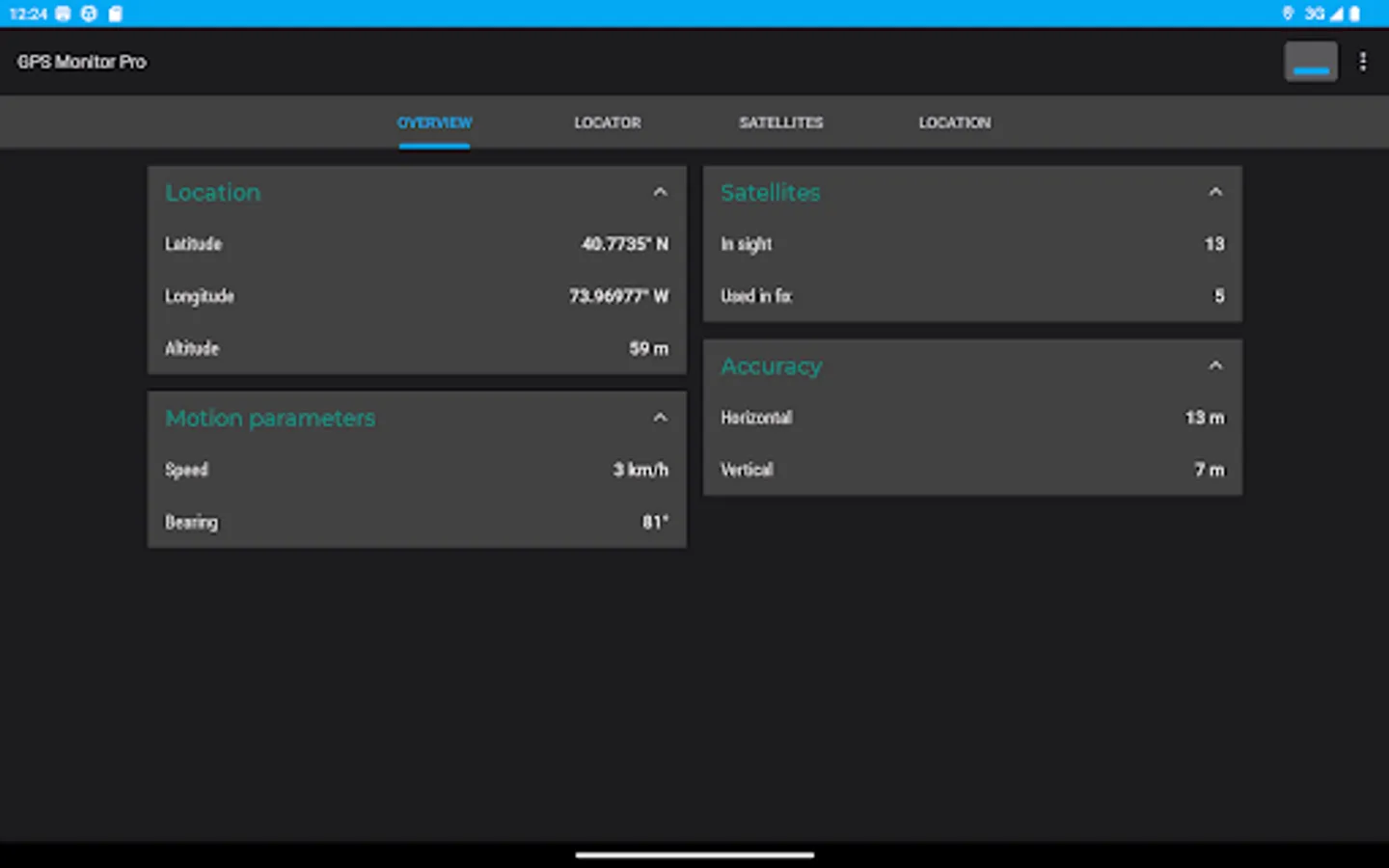
Task: Tap the location pin status bar icon
Action: pos(1288,14)
